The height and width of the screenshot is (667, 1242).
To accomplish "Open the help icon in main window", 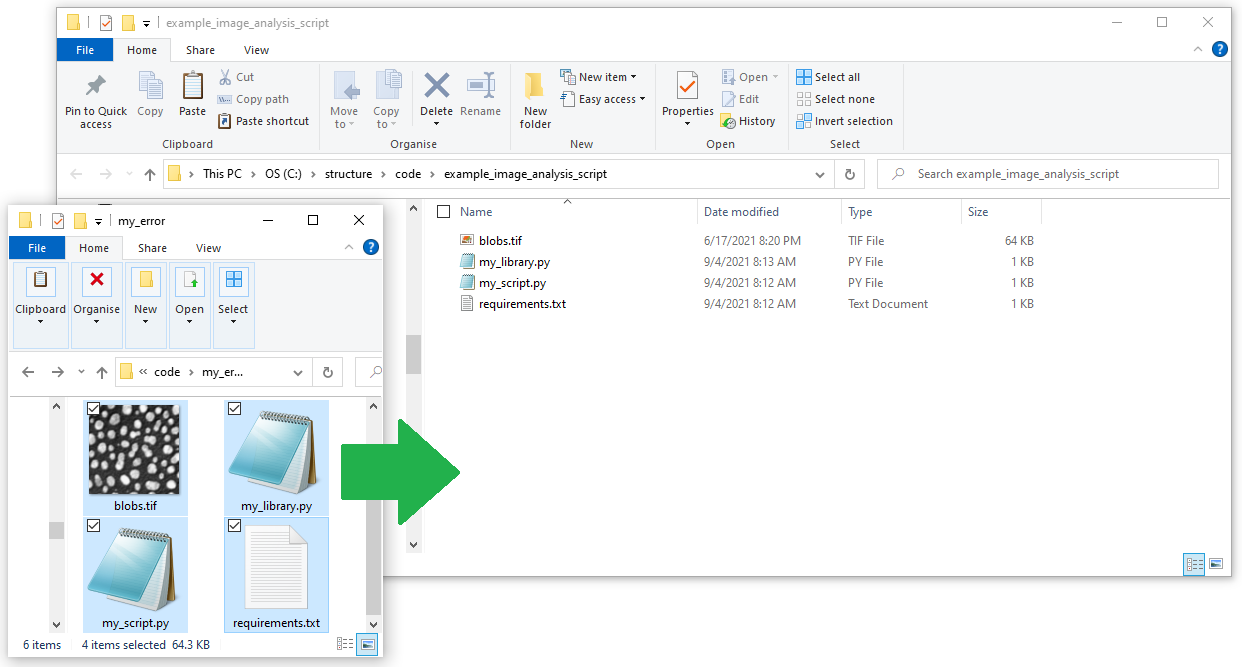I will [x=1219, y=49].
